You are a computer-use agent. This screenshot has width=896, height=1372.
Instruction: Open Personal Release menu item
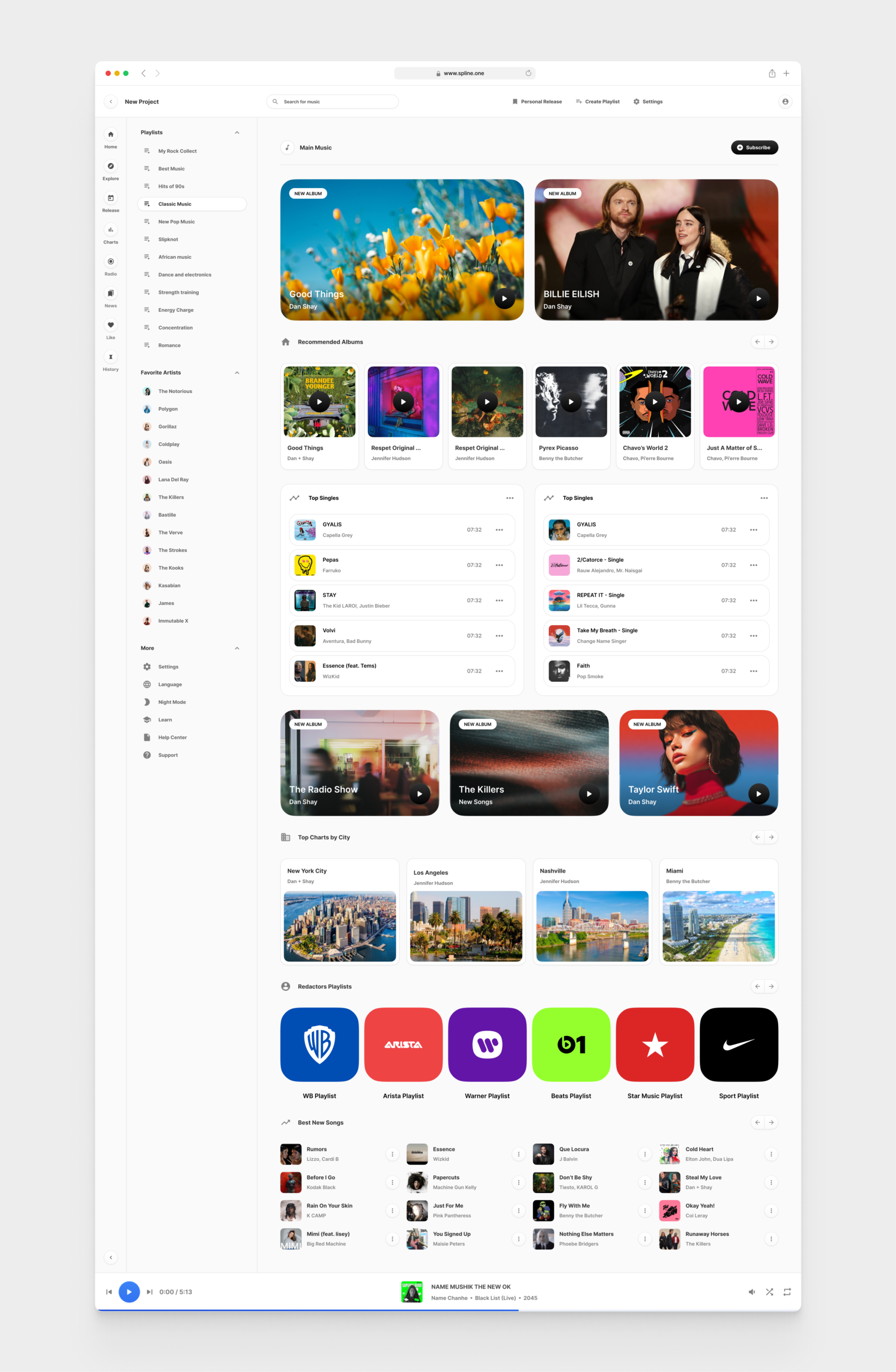537,101
